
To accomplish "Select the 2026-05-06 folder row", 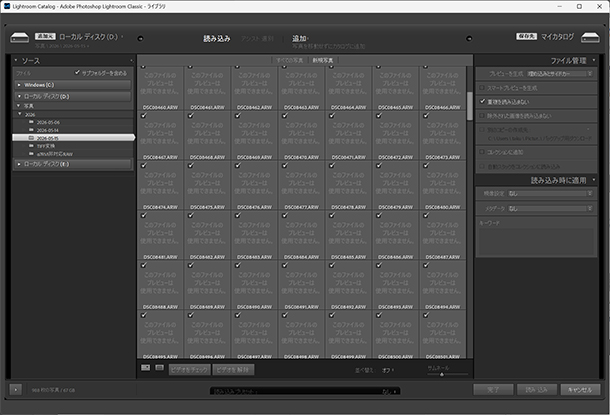I will 73,122.
